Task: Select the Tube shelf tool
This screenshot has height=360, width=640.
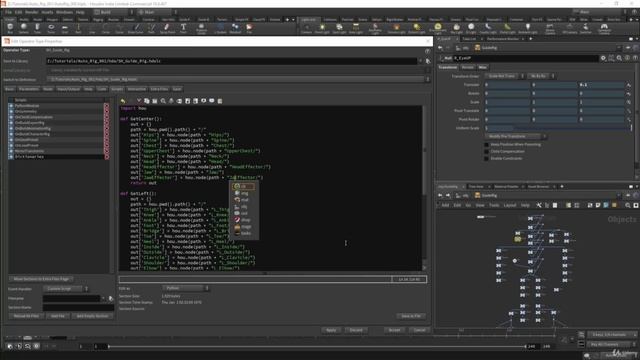Action: [x=37, y=28]
